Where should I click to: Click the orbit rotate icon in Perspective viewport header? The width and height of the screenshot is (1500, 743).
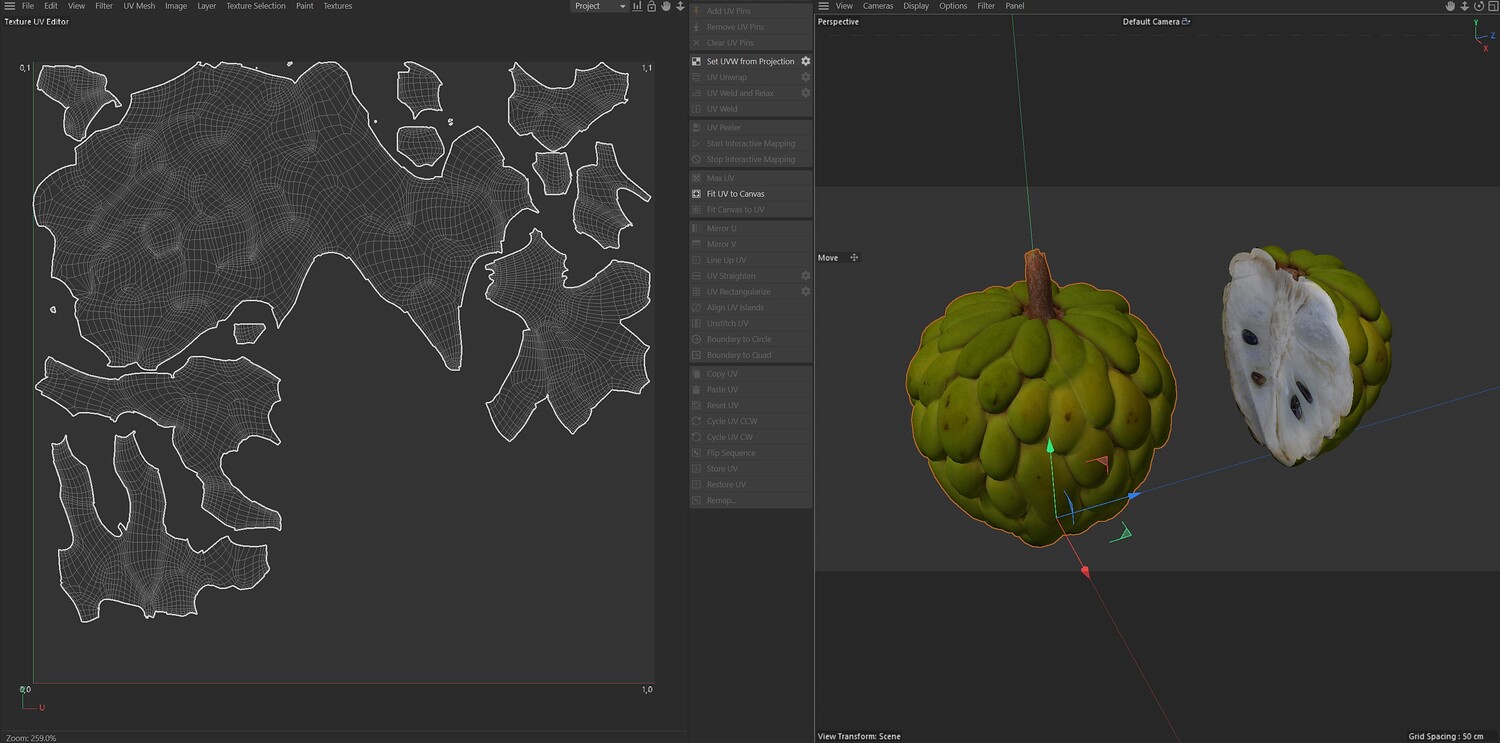coord(1478,6)
